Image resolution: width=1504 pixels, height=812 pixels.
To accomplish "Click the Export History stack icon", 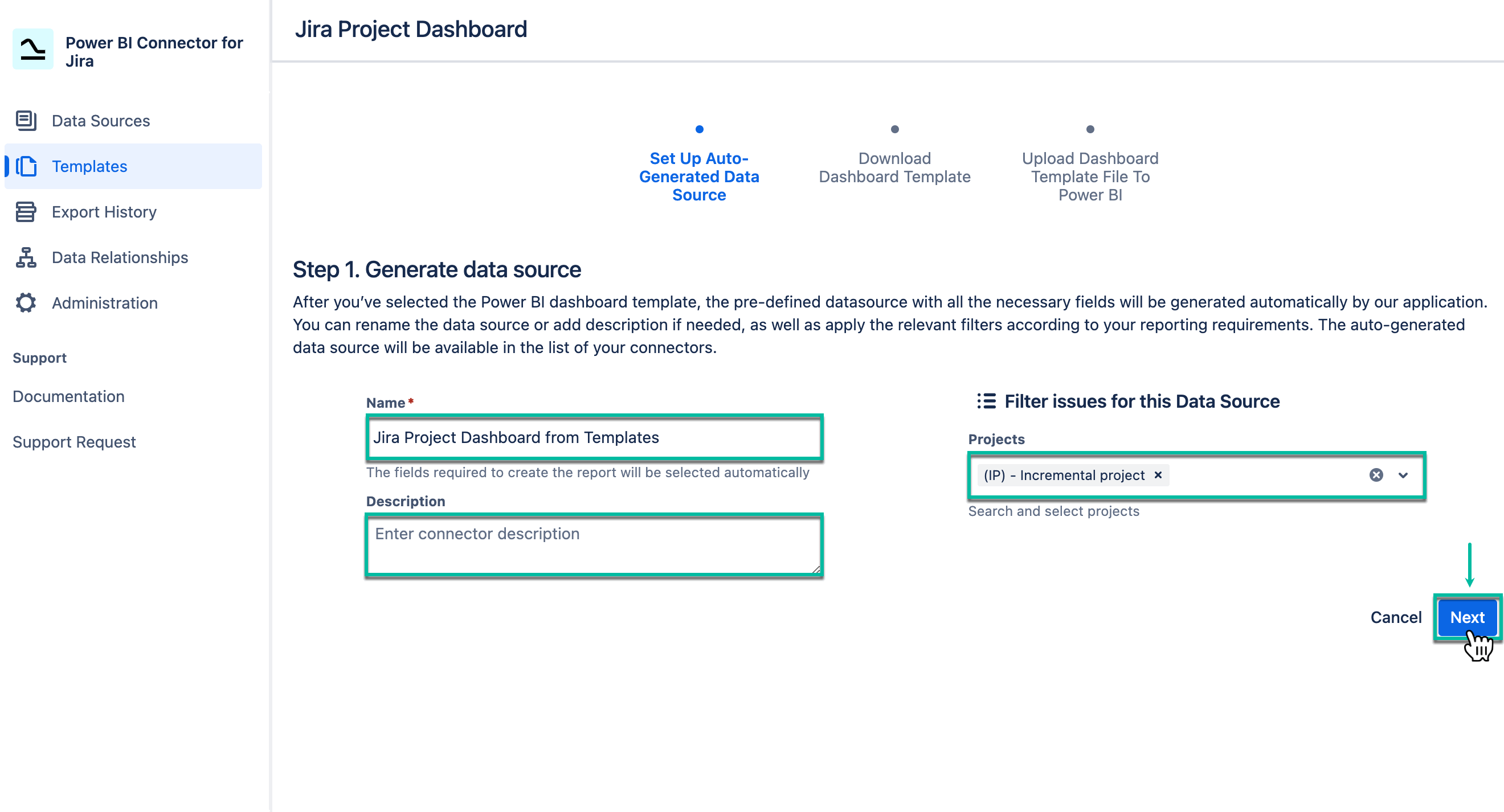I will (x=26, y=212).
